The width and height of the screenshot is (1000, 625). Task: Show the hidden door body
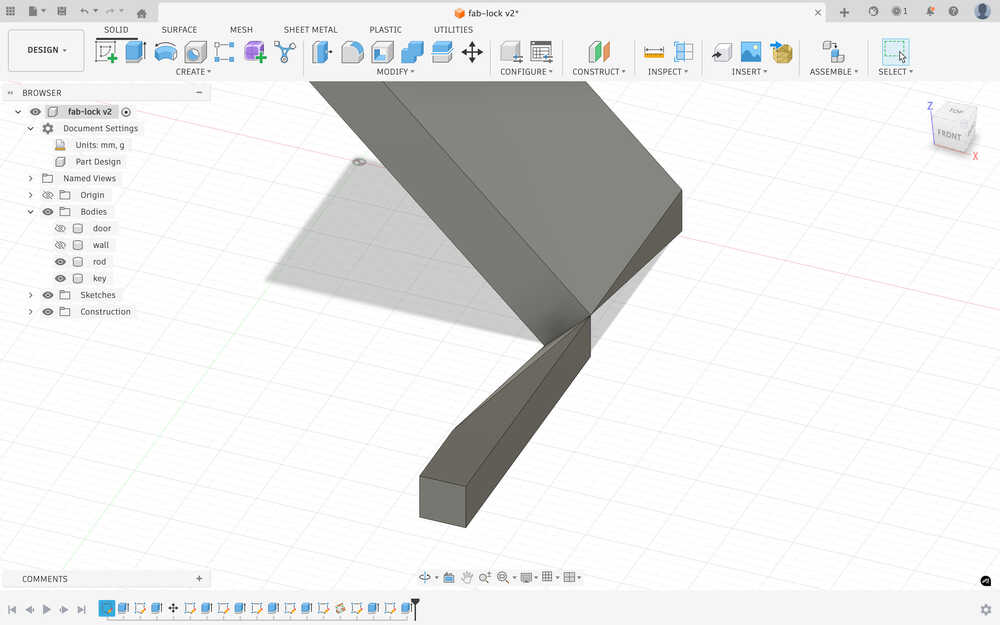[x=60, y=228]
